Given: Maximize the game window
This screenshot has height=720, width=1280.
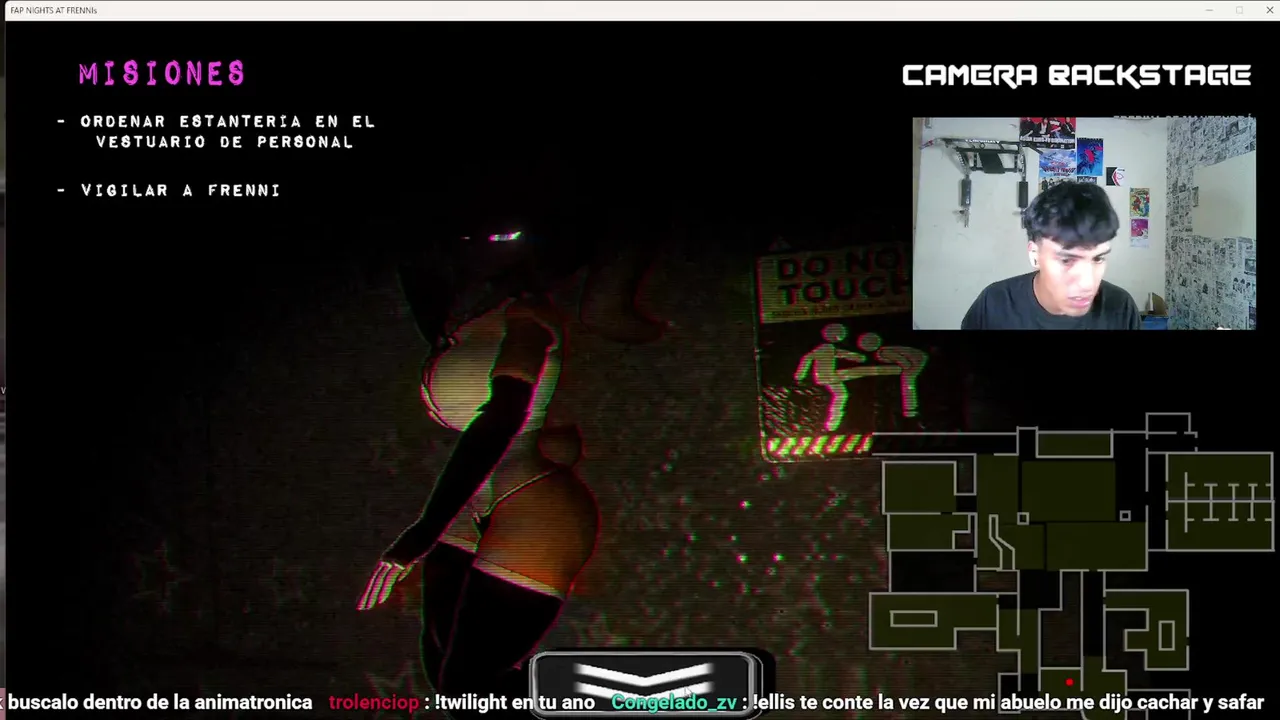Looking at the screenshot, I should click(1239, 10).
